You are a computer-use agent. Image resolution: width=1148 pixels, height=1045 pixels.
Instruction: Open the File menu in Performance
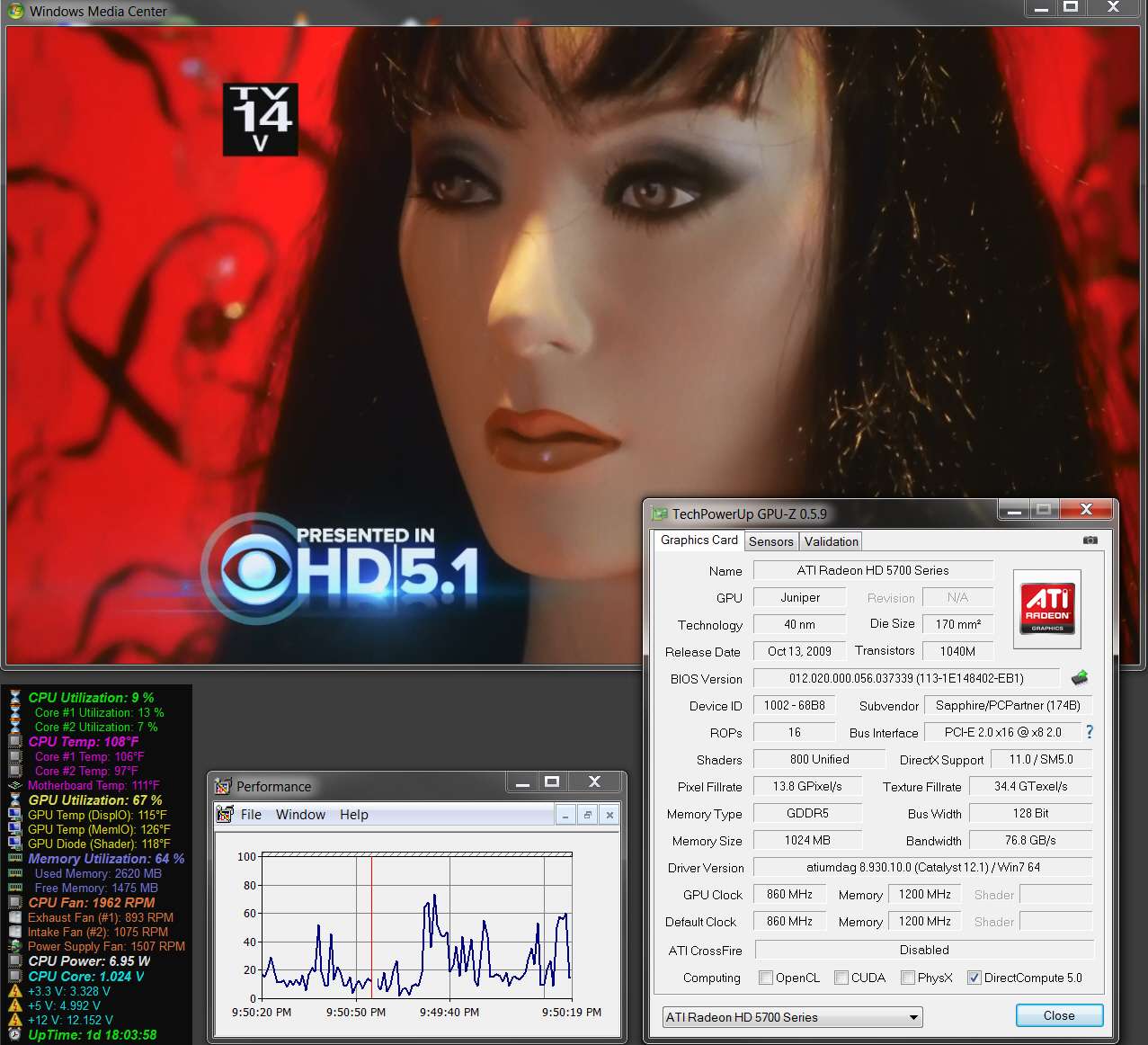(251, 815)
